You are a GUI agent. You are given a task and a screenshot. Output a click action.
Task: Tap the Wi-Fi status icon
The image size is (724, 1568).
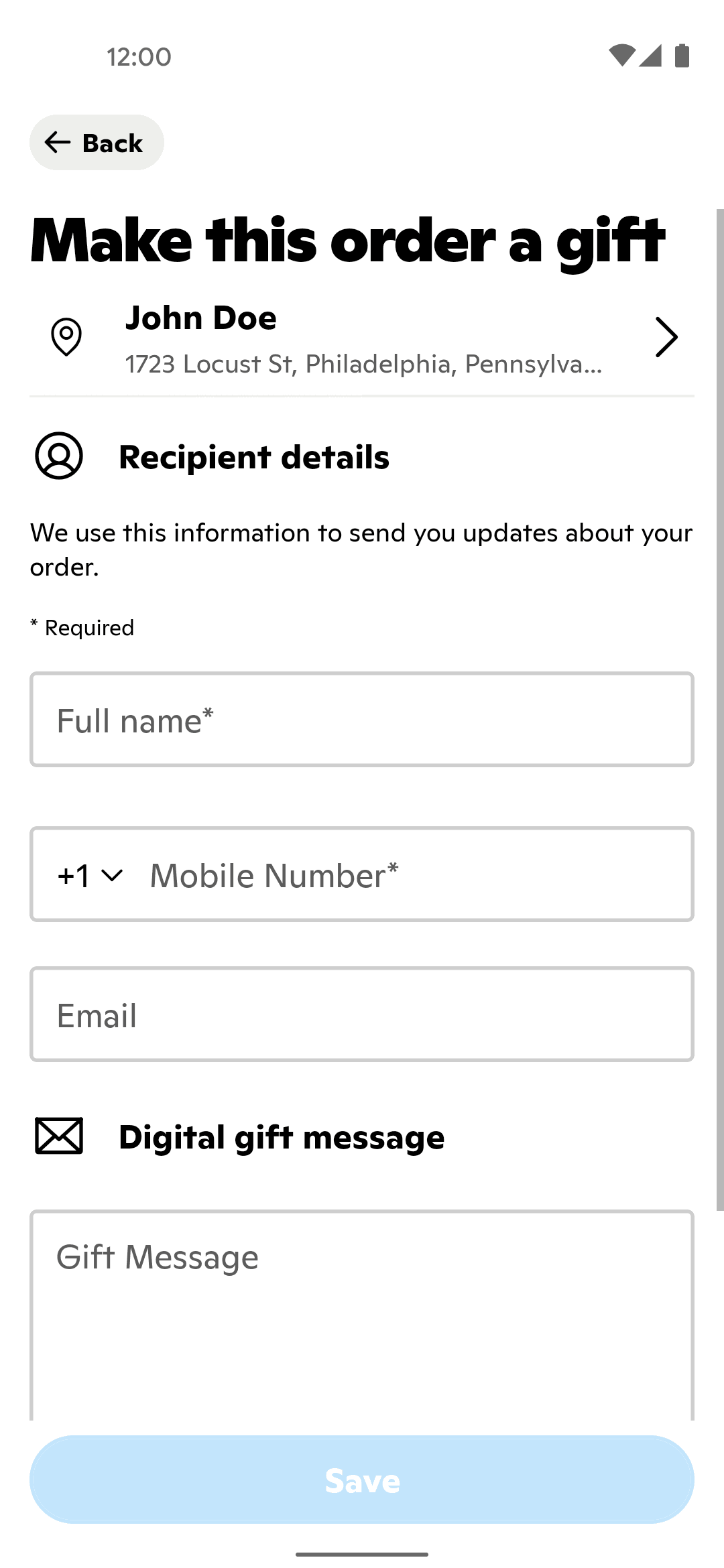(x=621, y=56)
